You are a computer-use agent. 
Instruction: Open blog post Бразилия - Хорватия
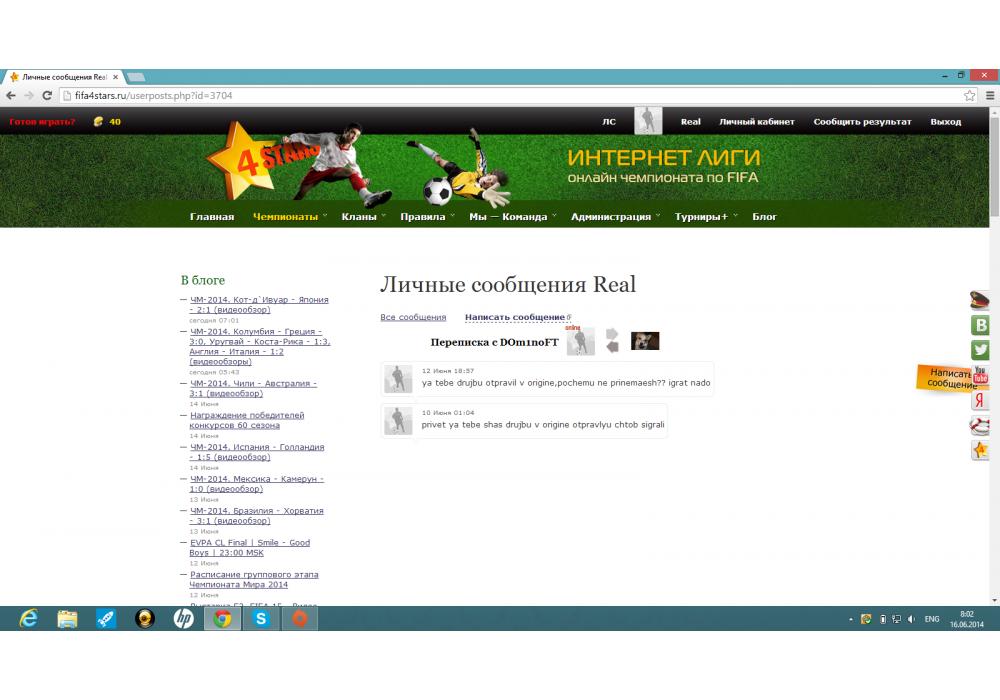(256, 516)
